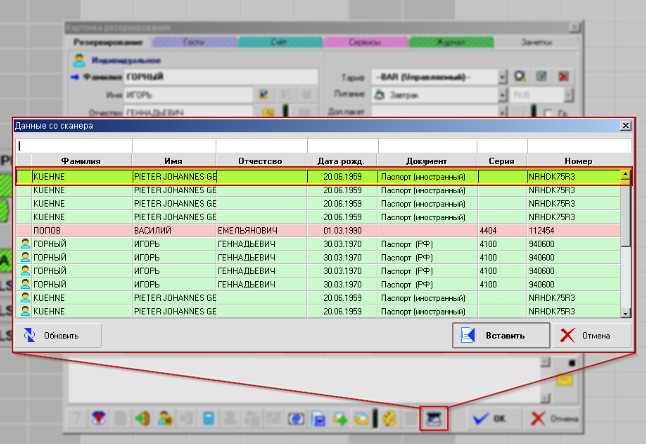Click the first icon in the bottom toolbar
This screenshot has width=646, height=444.
pyautogui.click(x=78, y=417)
